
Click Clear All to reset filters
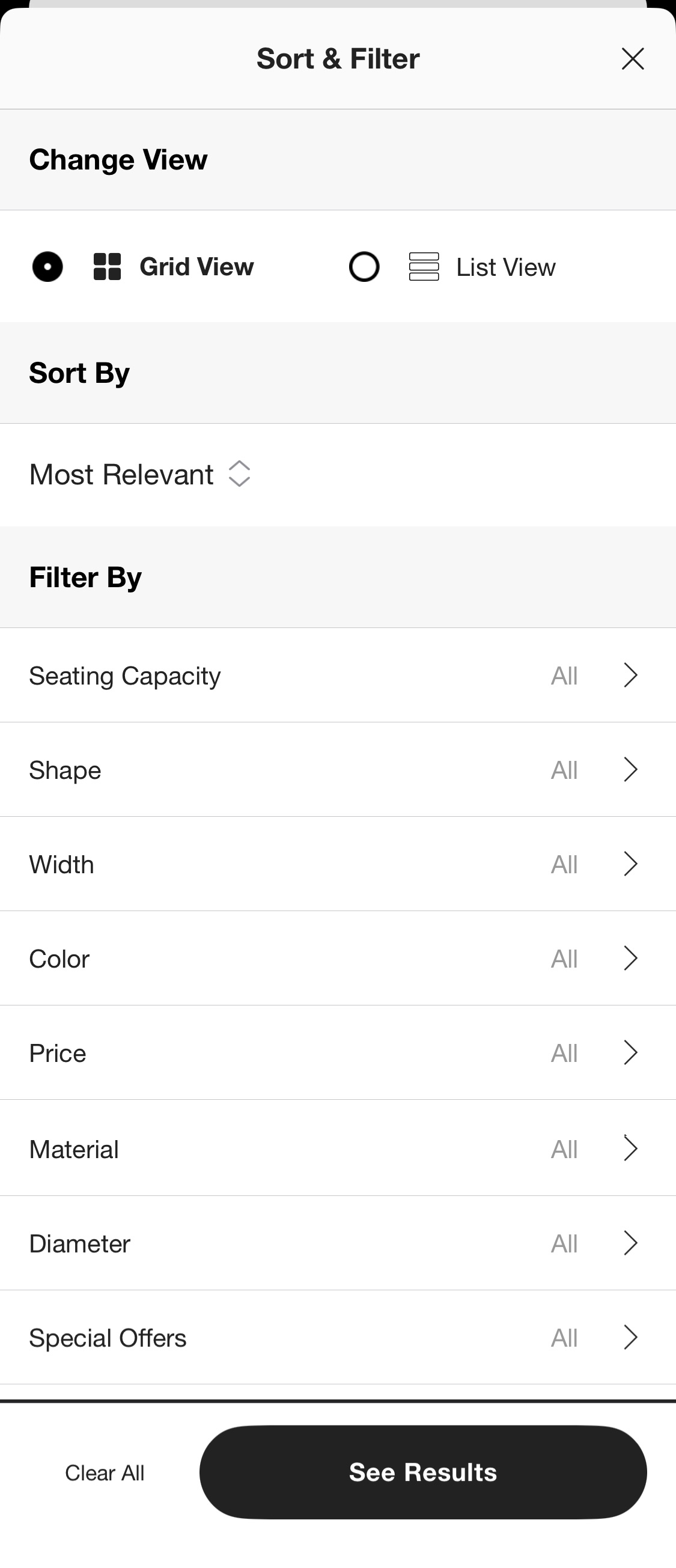105,1472
